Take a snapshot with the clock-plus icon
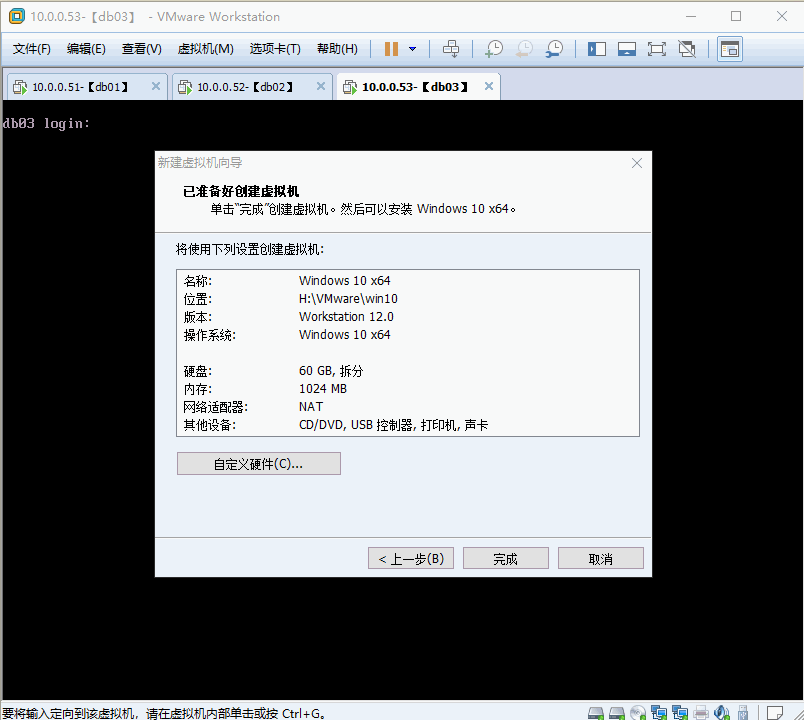 [494, 49]
